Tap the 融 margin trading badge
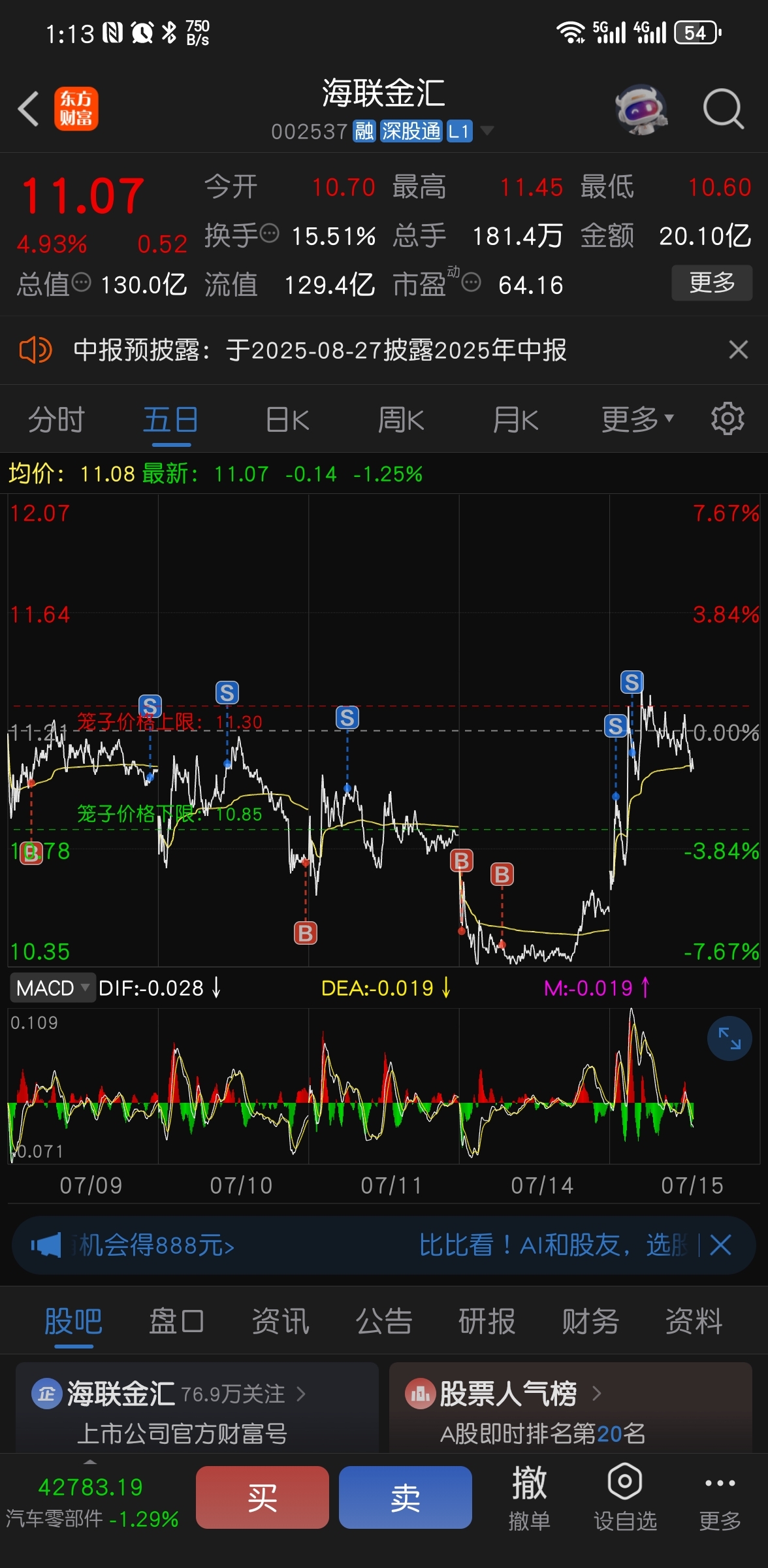This screenshot has width=768, height=1568. (364, 131)
